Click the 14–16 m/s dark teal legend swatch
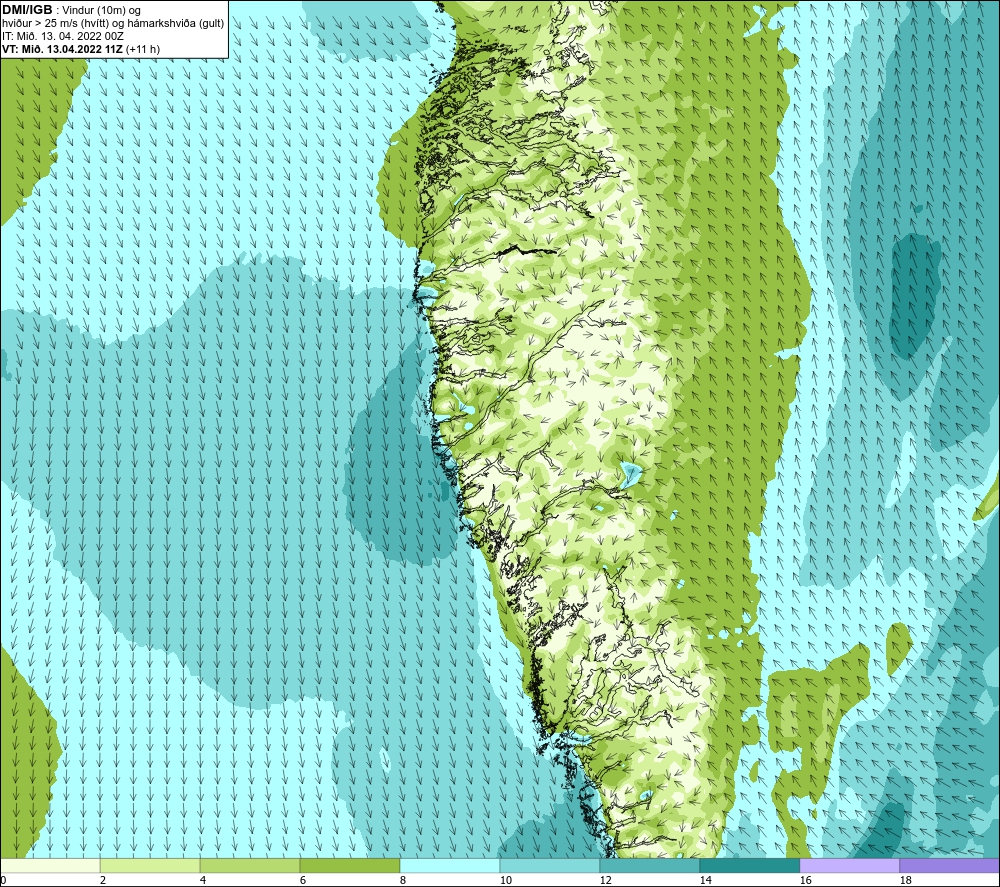The width and height of the screenshot is (1000, 887). click(x=749, y=865)
